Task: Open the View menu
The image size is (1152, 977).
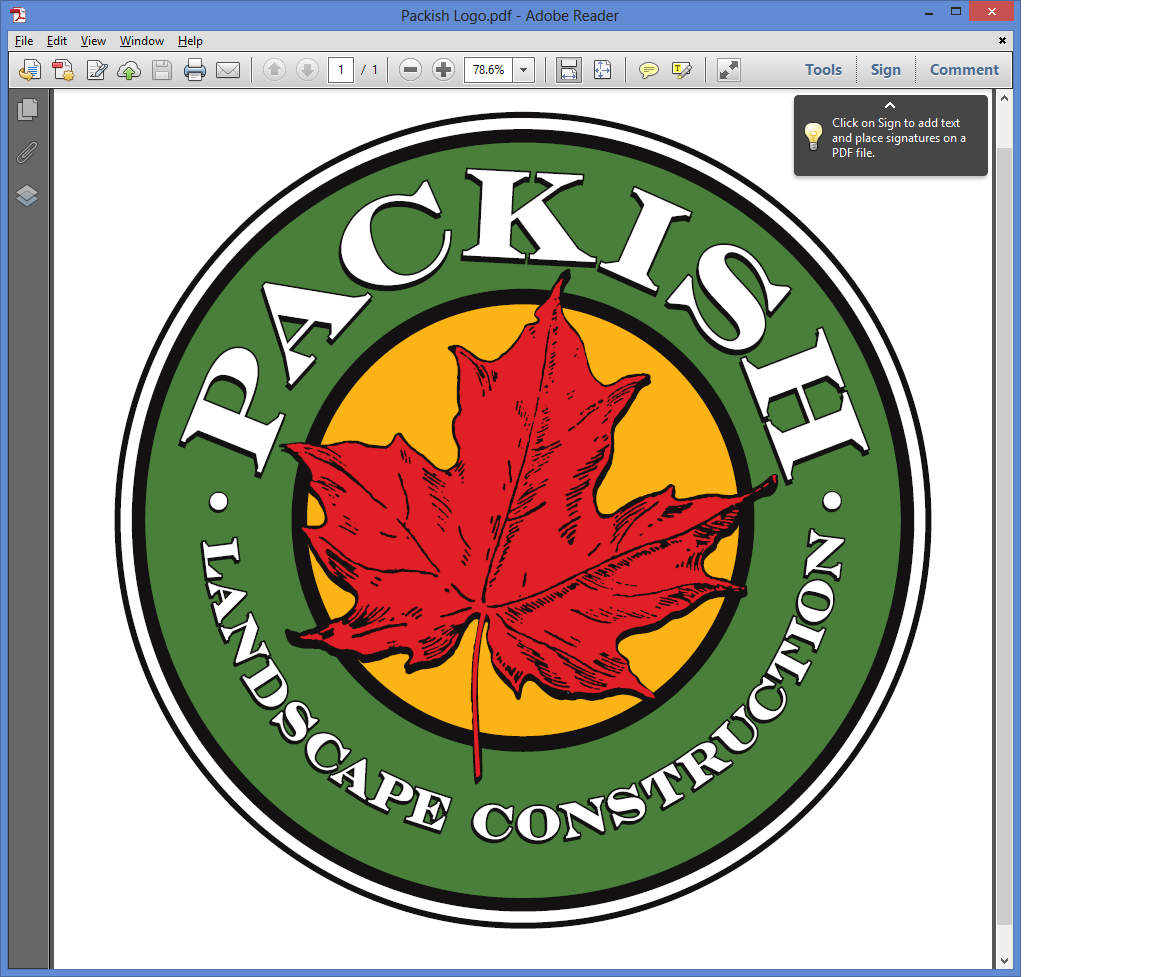Action: click(x=93, y=41)
